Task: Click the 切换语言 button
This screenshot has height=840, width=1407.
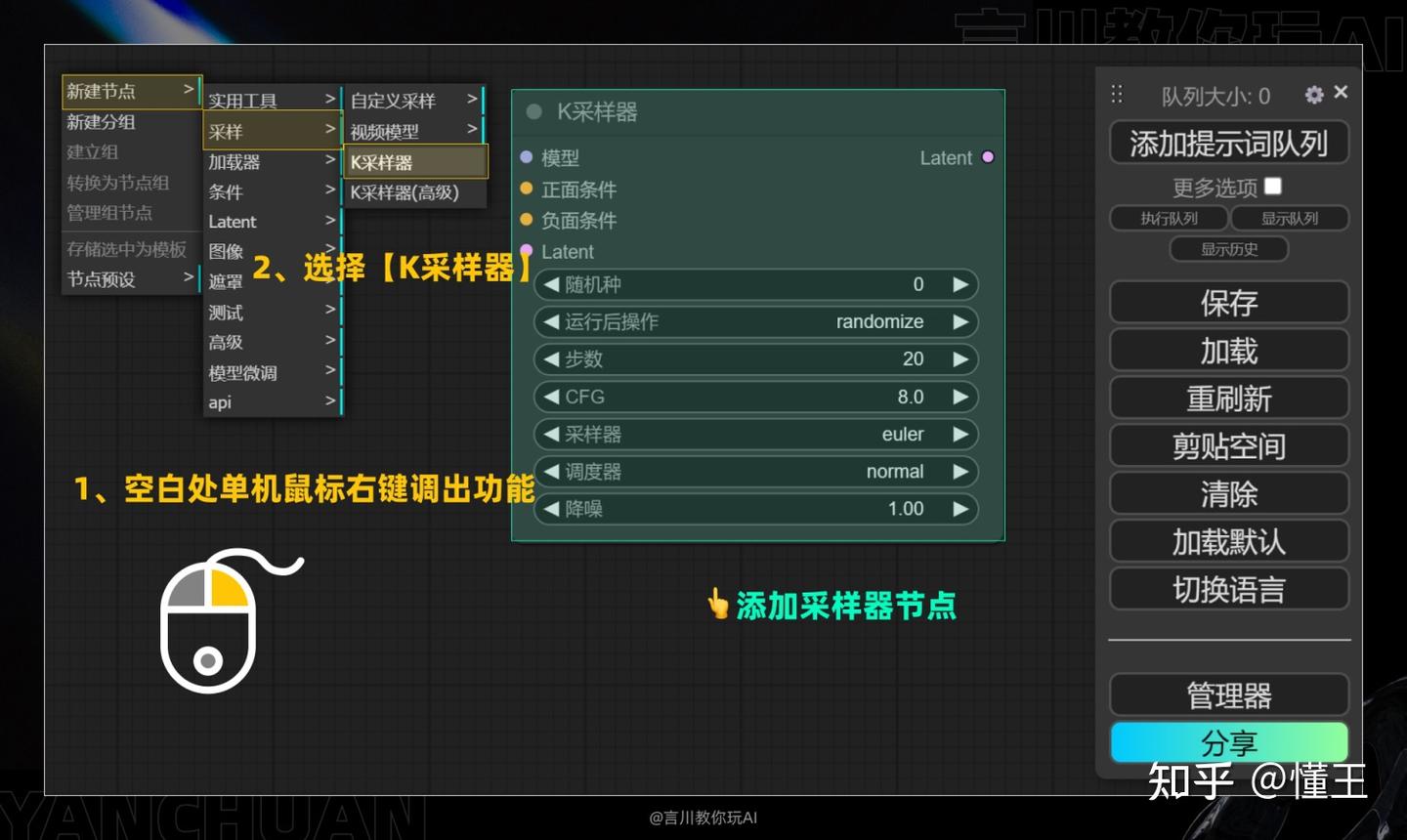Action: tap(1229, 590)
